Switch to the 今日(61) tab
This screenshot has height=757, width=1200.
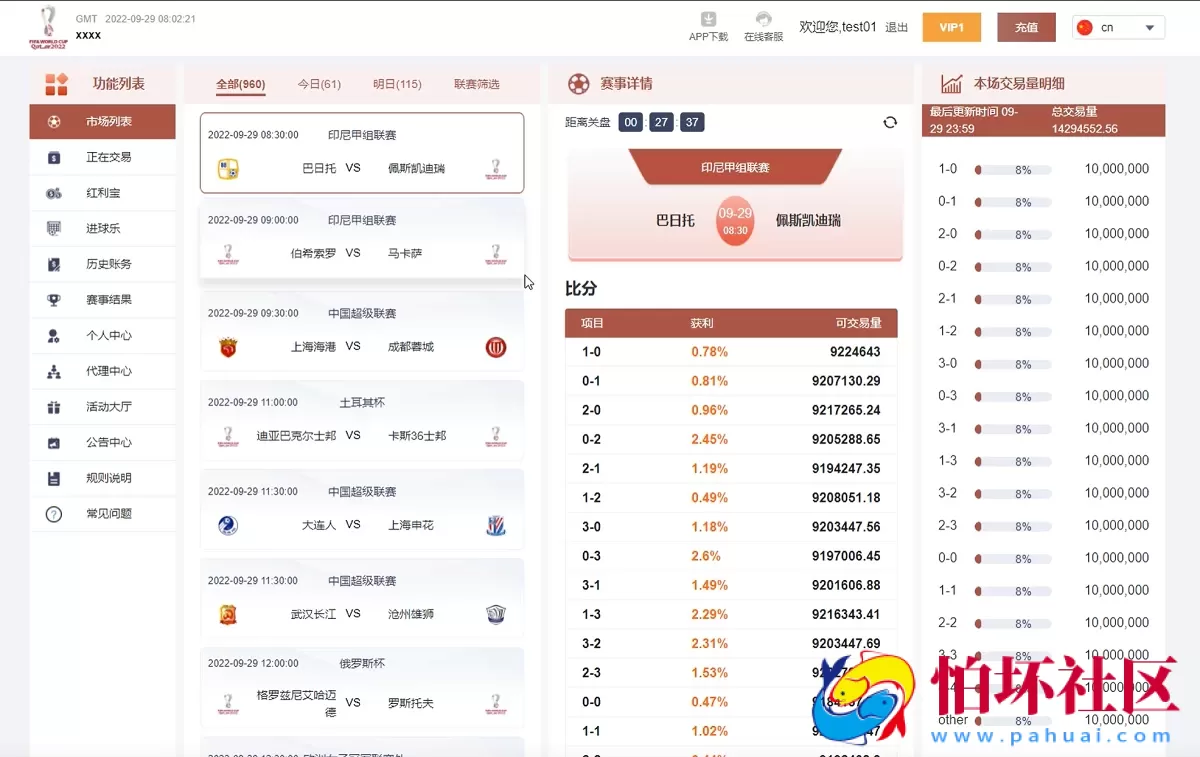click(x=319, y=85)
